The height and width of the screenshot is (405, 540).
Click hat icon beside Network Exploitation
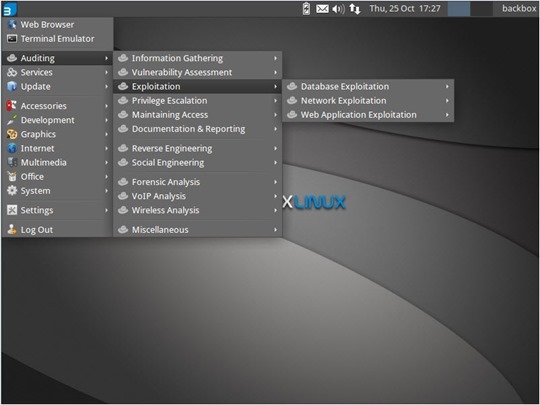[x=292, y=100]
